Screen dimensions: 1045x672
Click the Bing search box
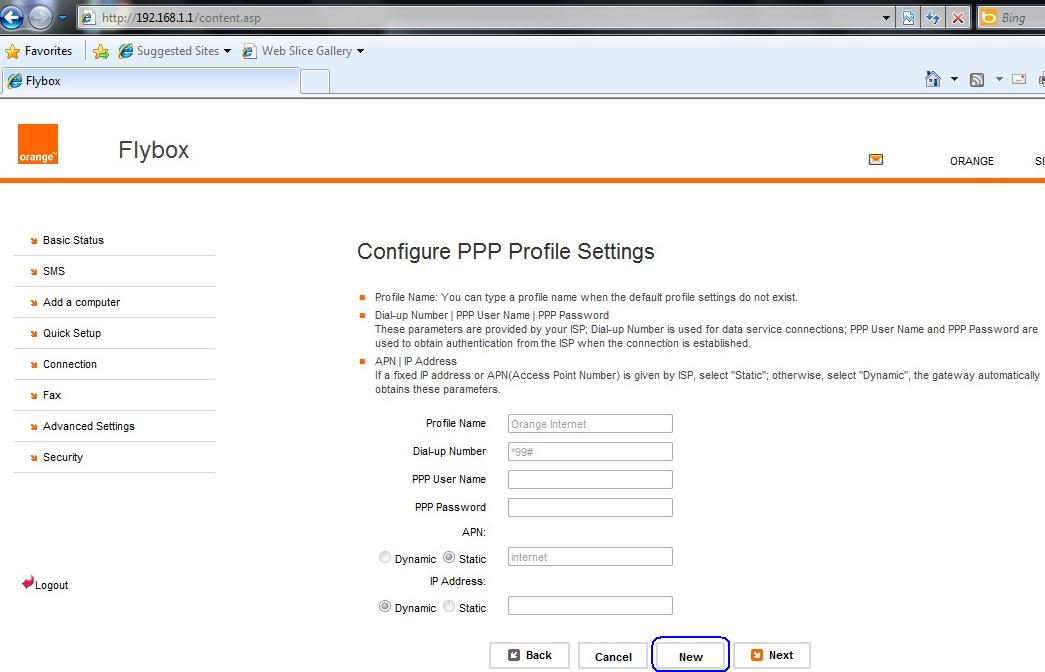tap(1012, 18)
